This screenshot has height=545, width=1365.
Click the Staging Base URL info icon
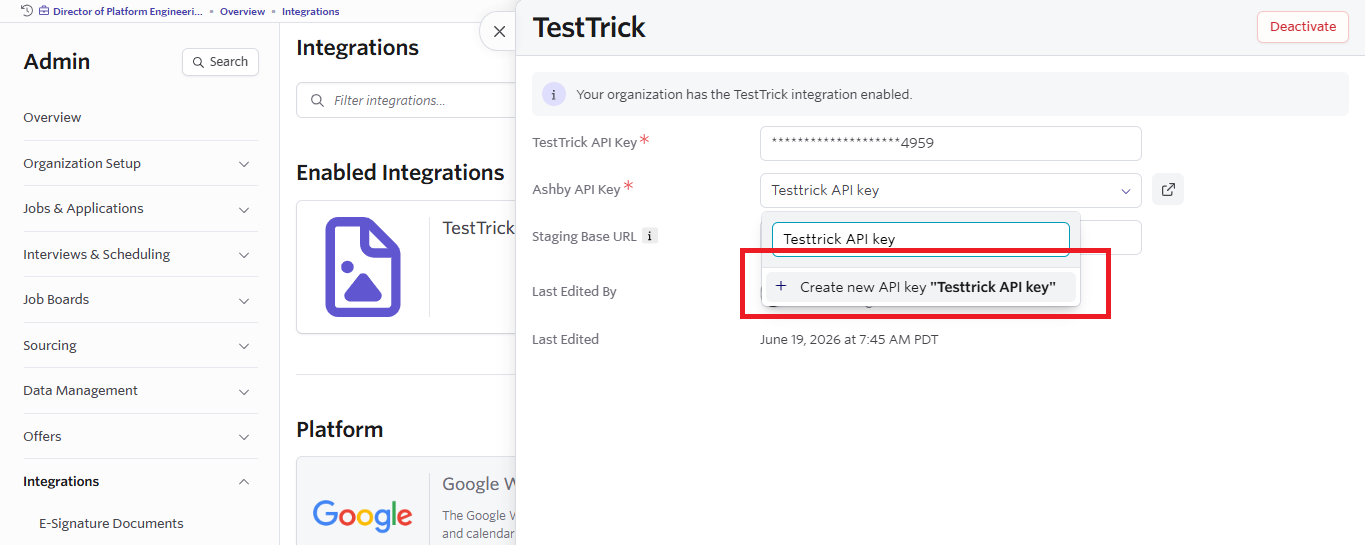(x=649, y=236)
